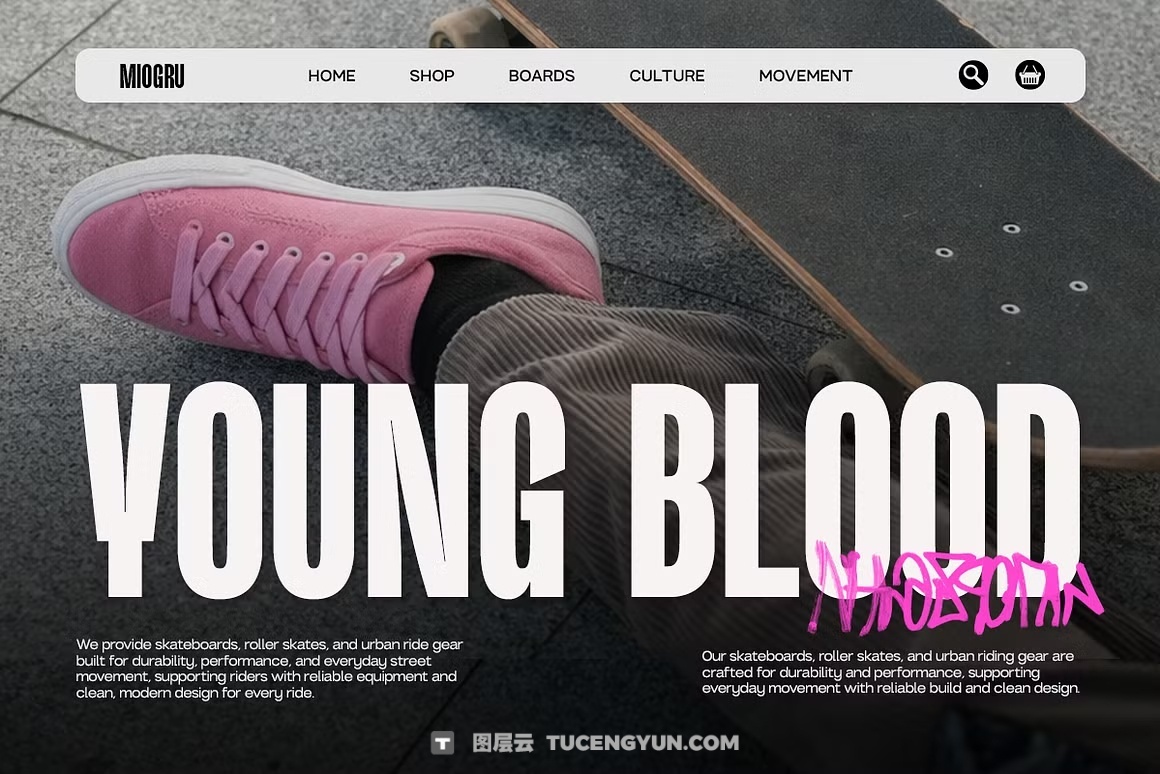The height and width of the screenshot is (774, 1160).
Task: Click the 图层云 watermark text
Action: pos(503,743)
